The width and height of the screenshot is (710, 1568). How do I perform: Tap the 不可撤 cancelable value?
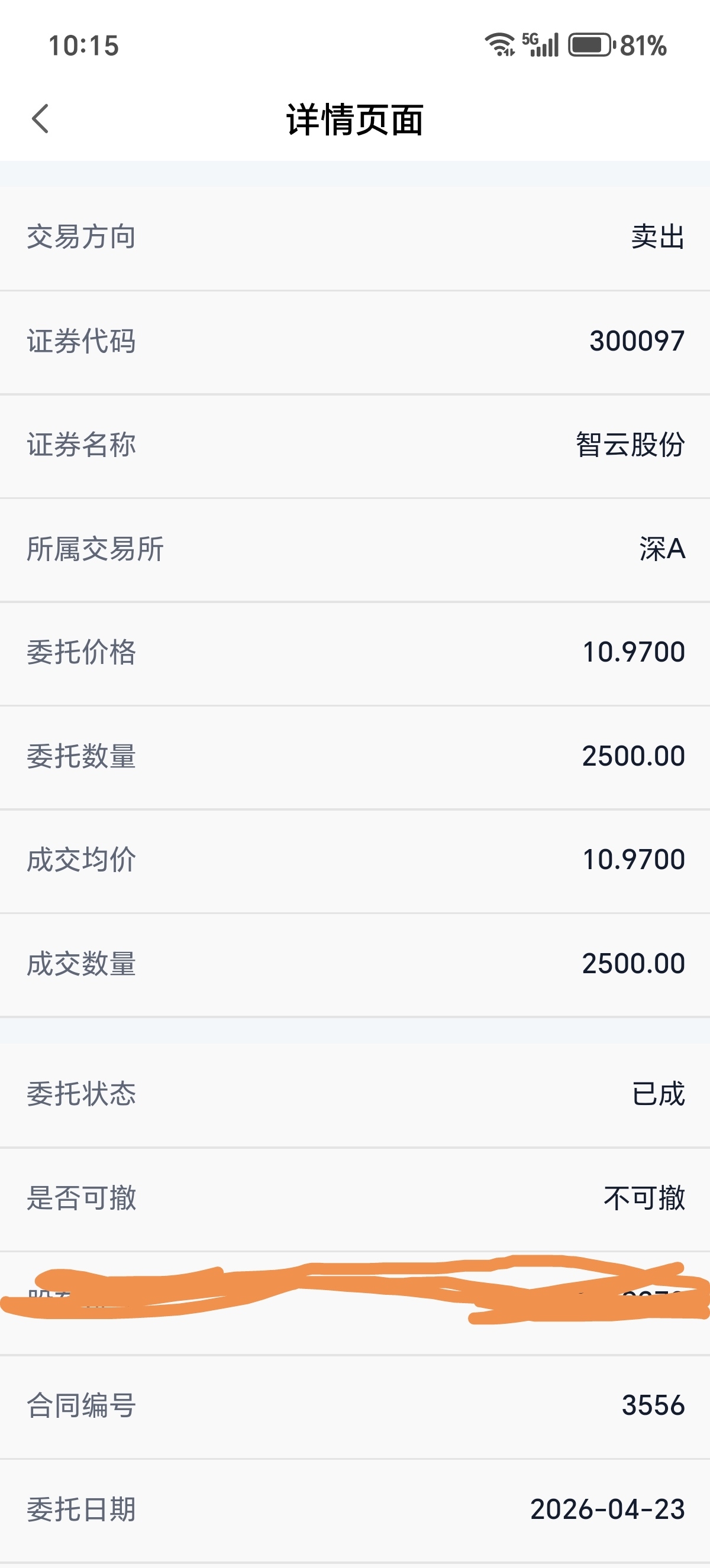coord(644,1198)
